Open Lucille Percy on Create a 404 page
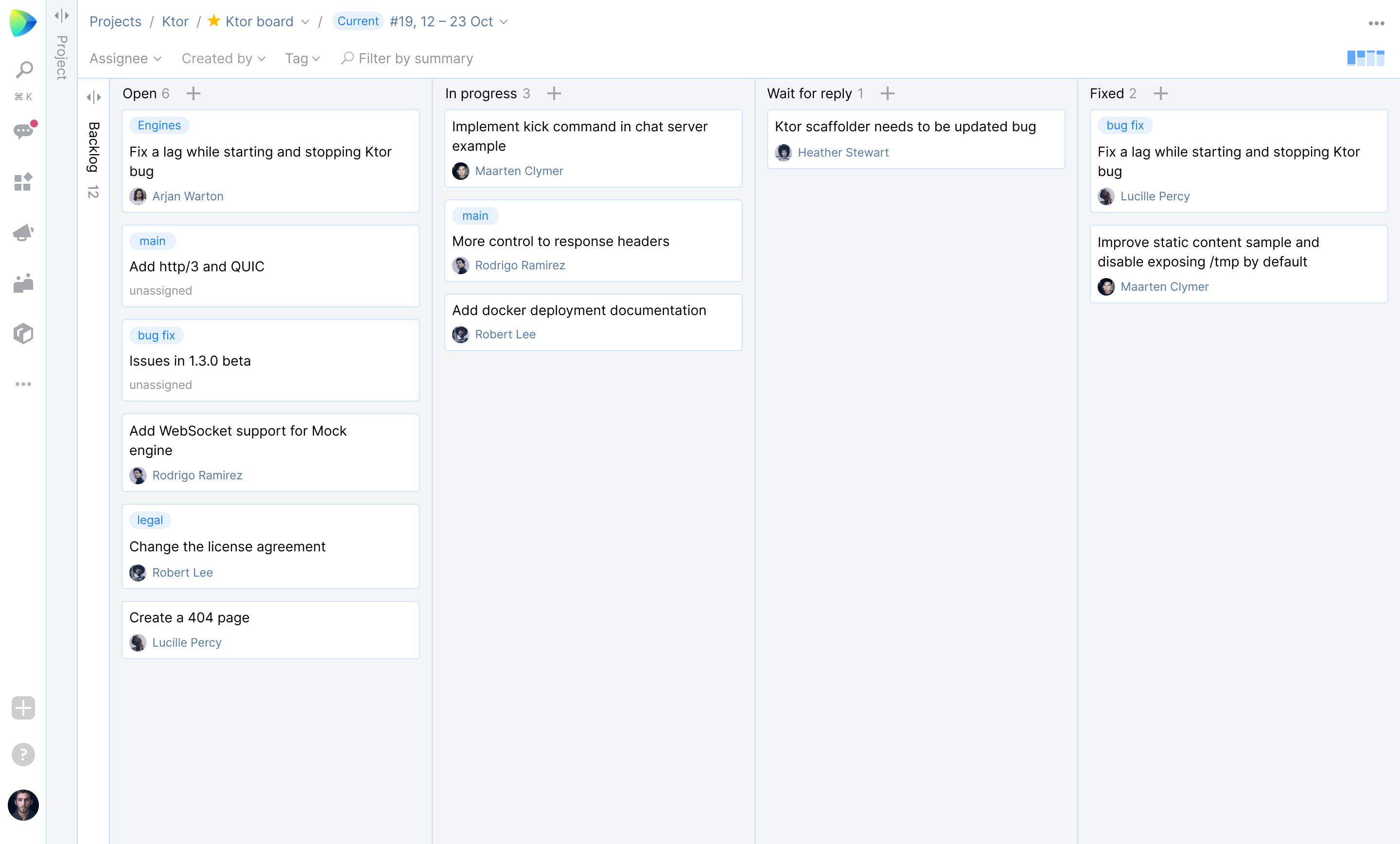 187,642
